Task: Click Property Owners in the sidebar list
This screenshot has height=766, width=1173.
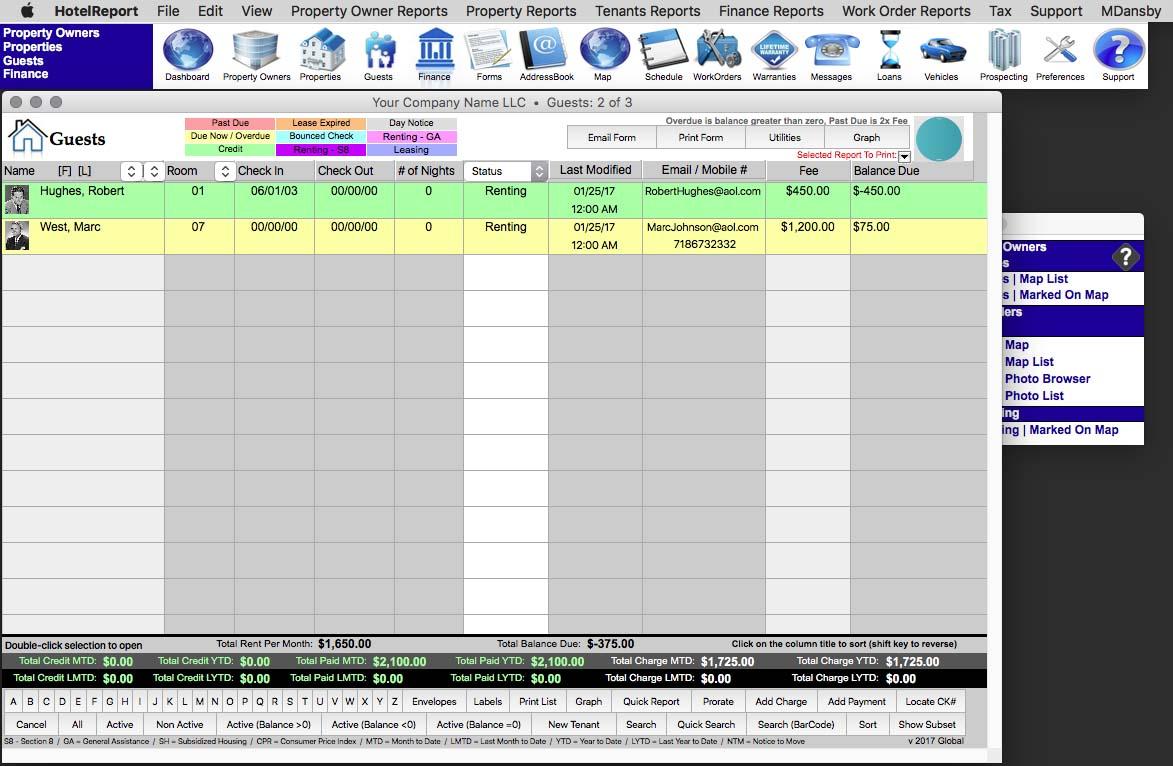Action: coord(51,33)
